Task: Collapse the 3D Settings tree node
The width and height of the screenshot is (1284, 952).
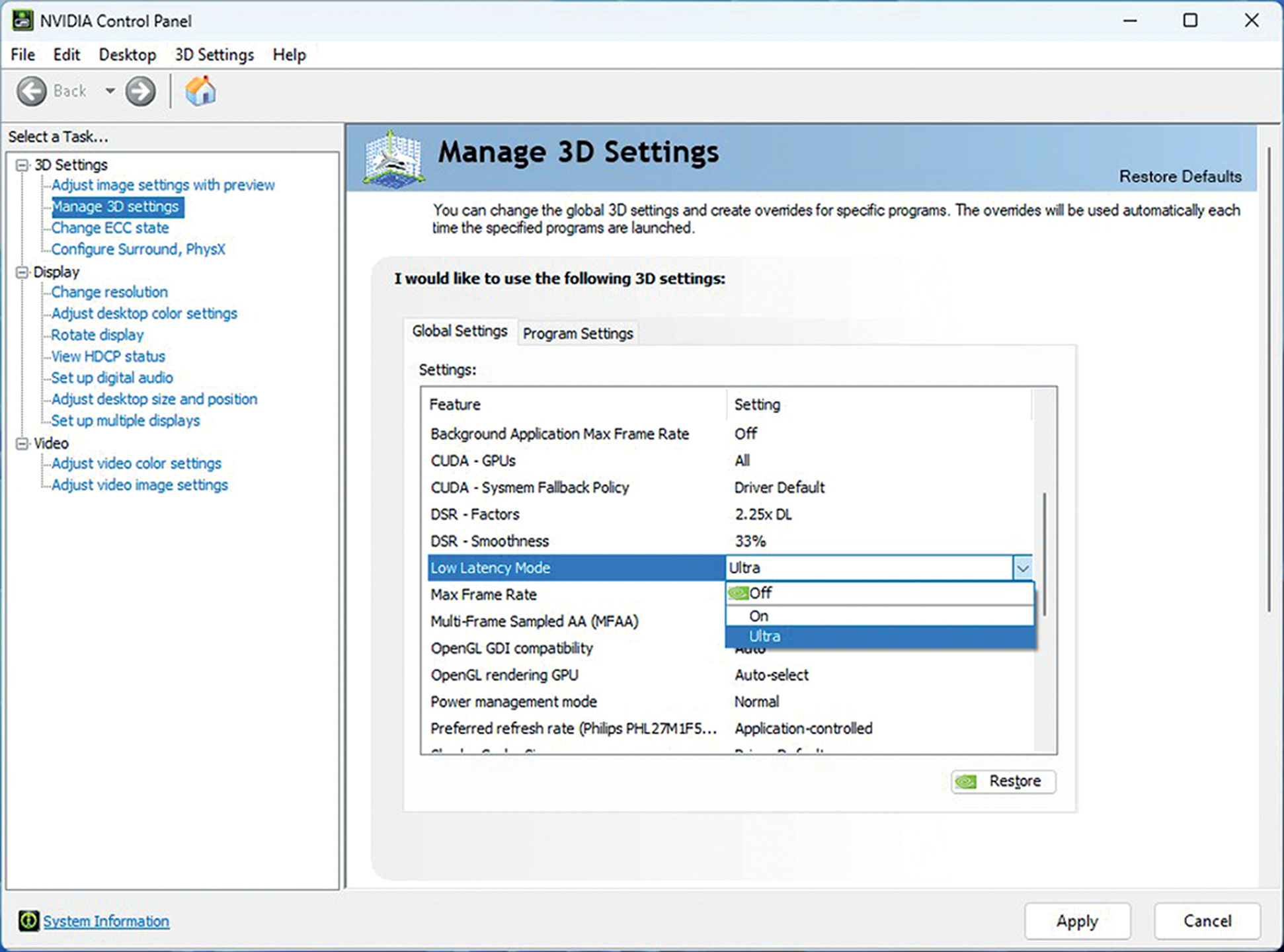Action: 22,165
